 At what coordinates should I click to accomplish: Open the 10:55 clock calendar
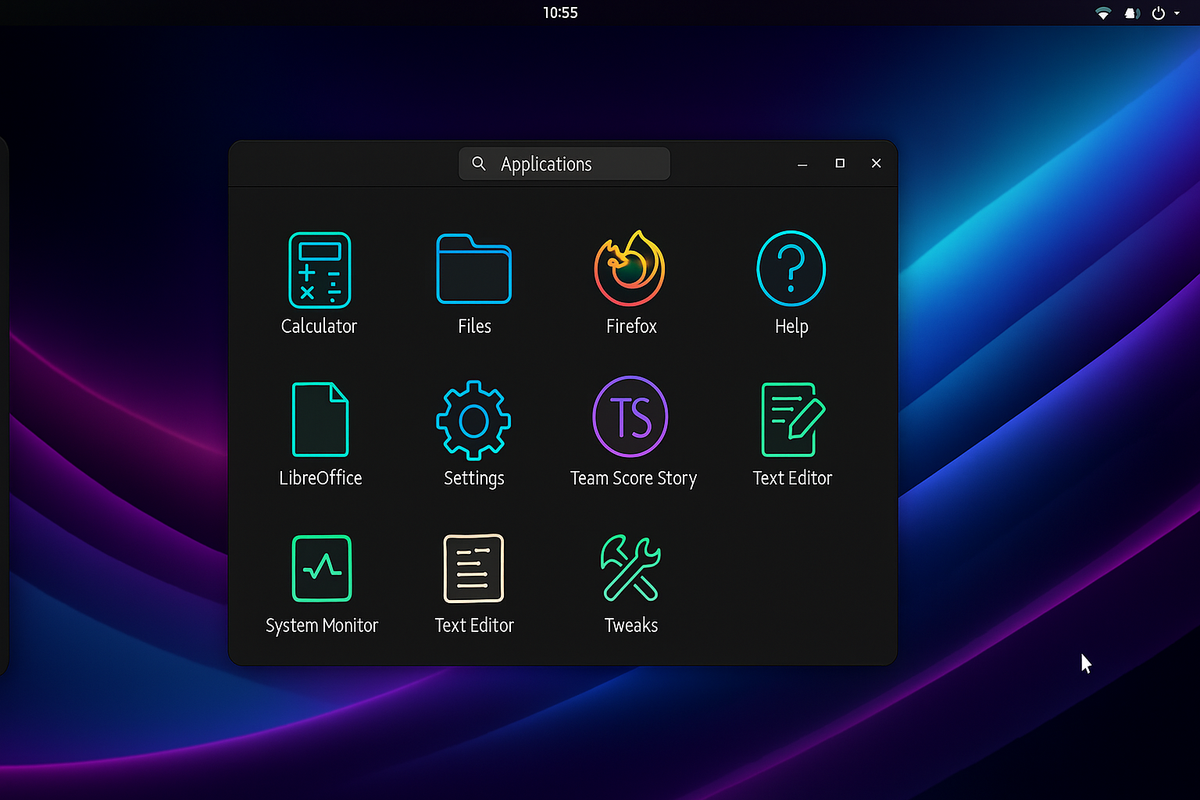[560, 13]
